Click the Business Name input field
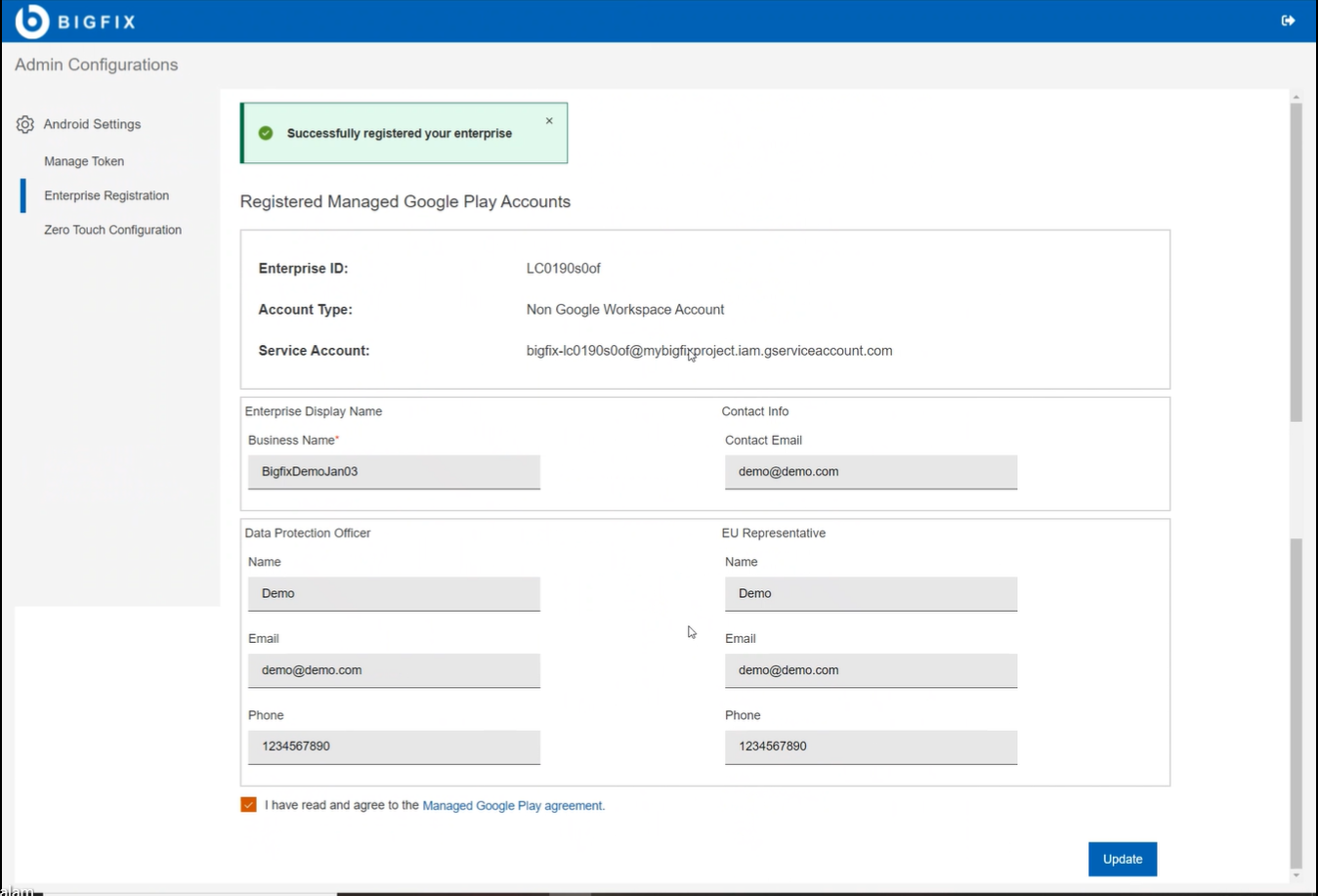 tap(394, 471)
